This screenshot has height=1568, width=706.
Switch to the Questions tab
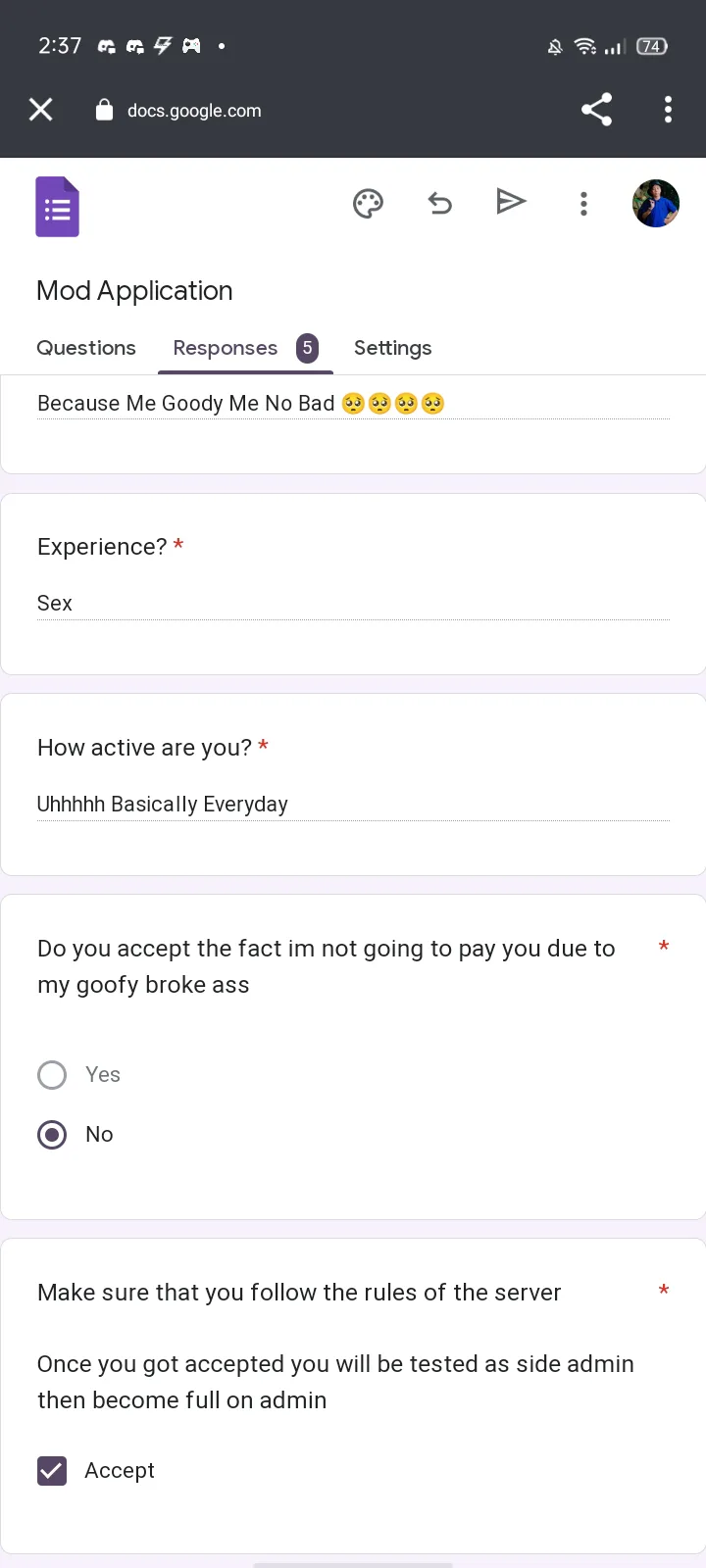pos(86,348)
